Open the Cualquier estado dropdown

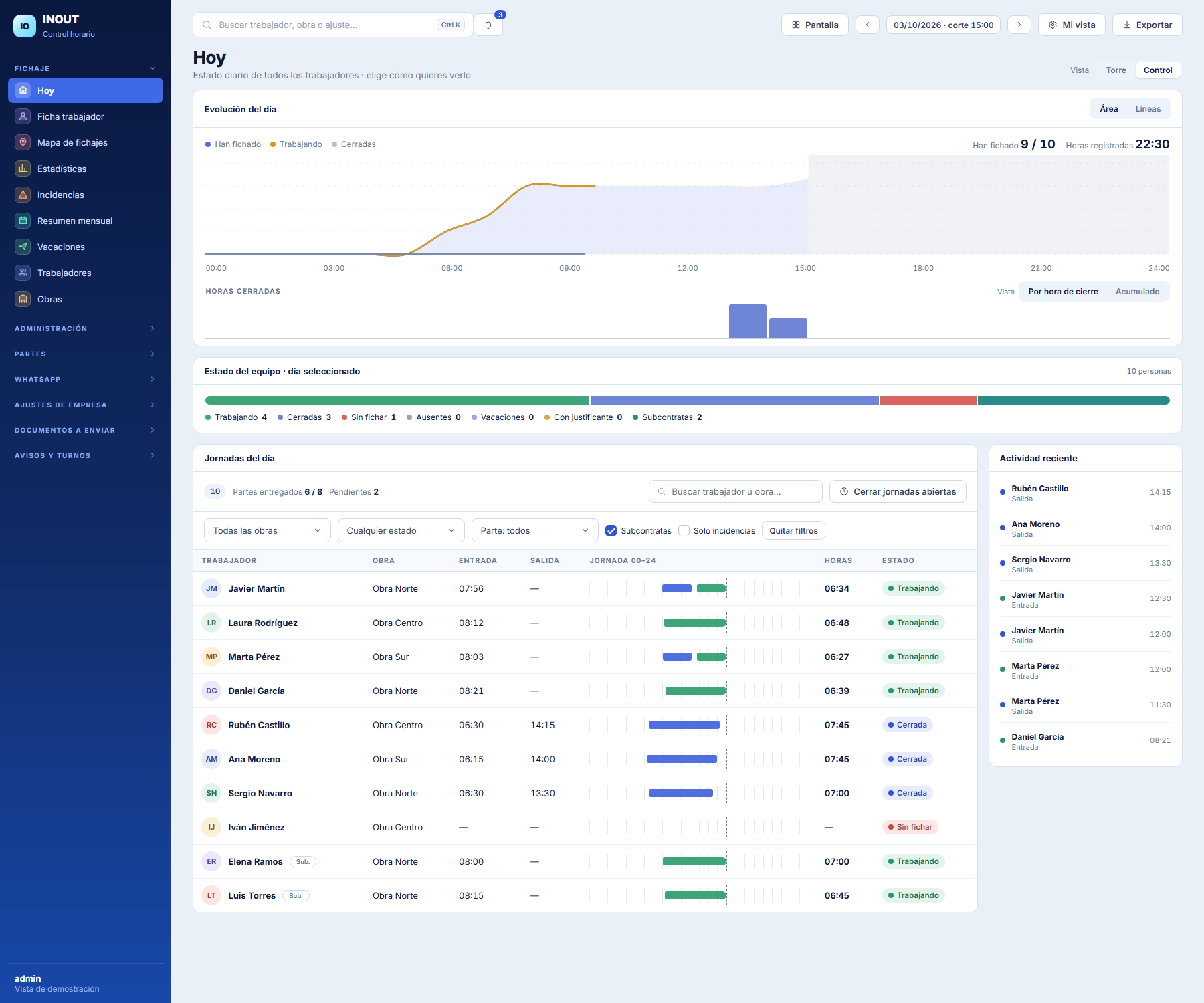401,530
